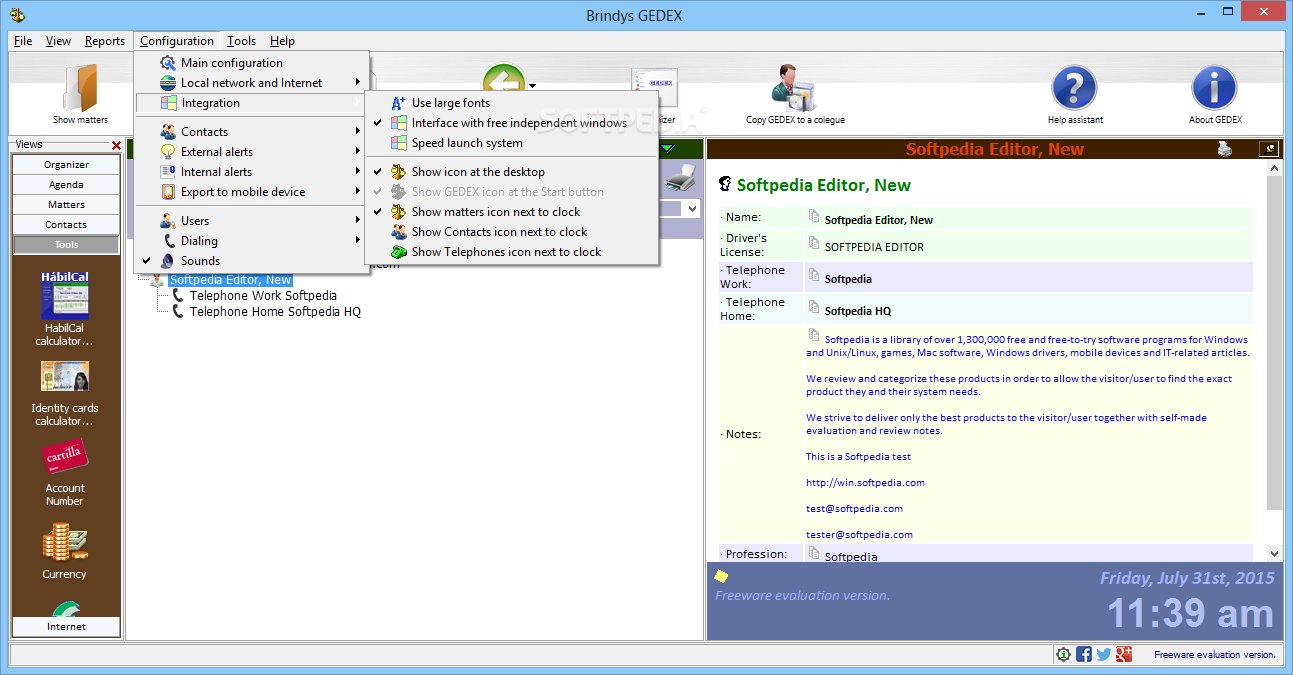Screen dimensions: 1293x675
Task: Switch to the Contacts view
Action: click(x=66, y=224)
